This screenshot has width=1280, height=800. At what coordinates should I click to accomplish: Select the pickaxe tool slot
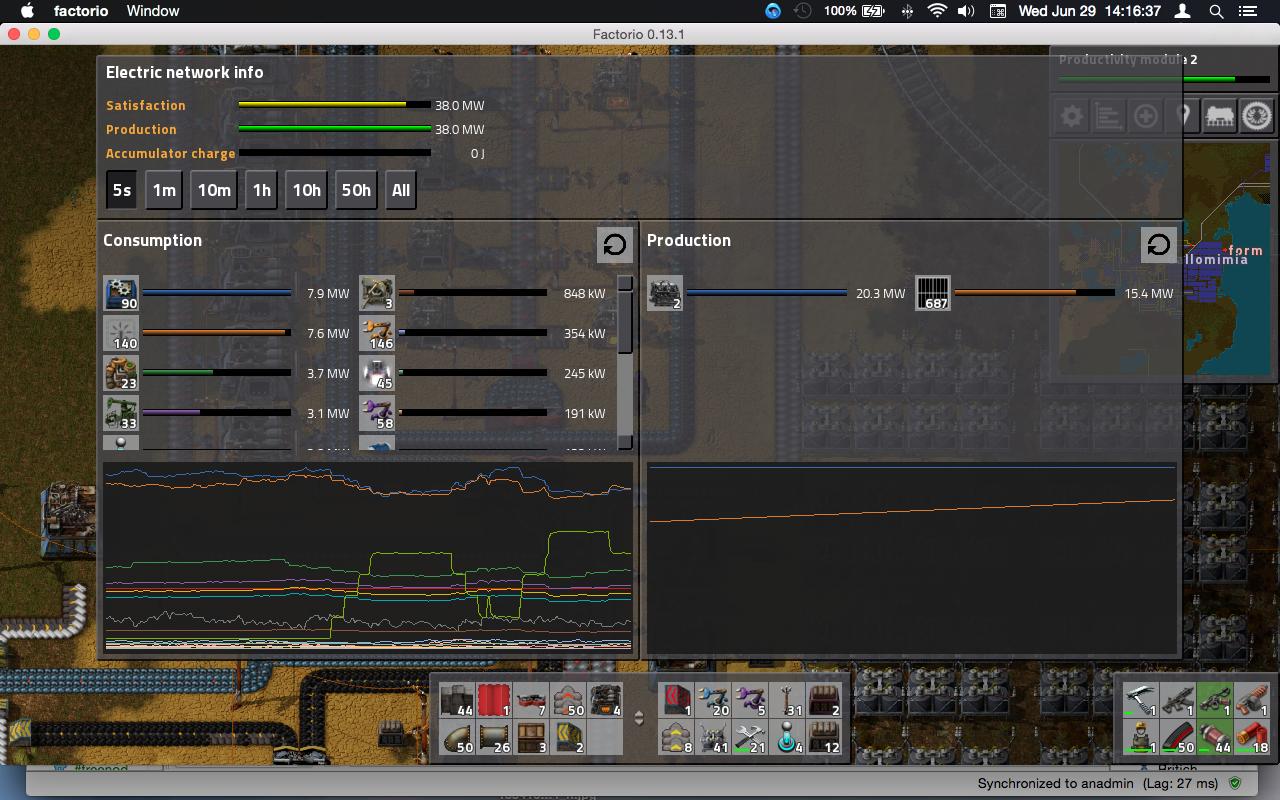tap(1141, 700)
